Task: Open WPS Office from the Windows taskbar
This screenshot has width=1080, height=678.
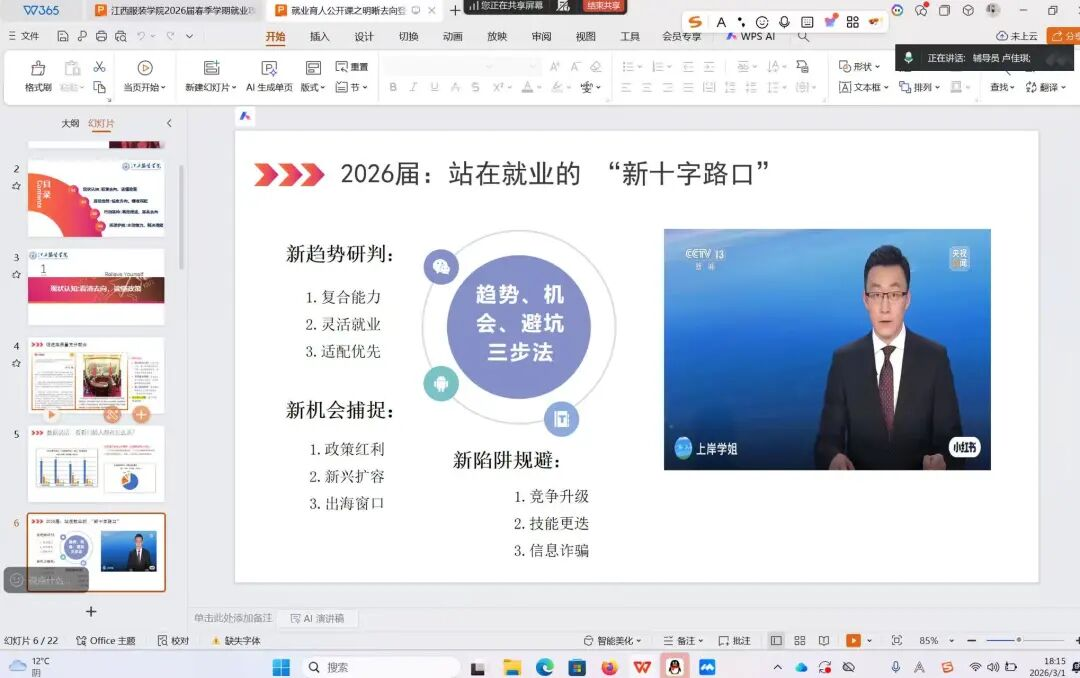Action: (x=641, y=667)
